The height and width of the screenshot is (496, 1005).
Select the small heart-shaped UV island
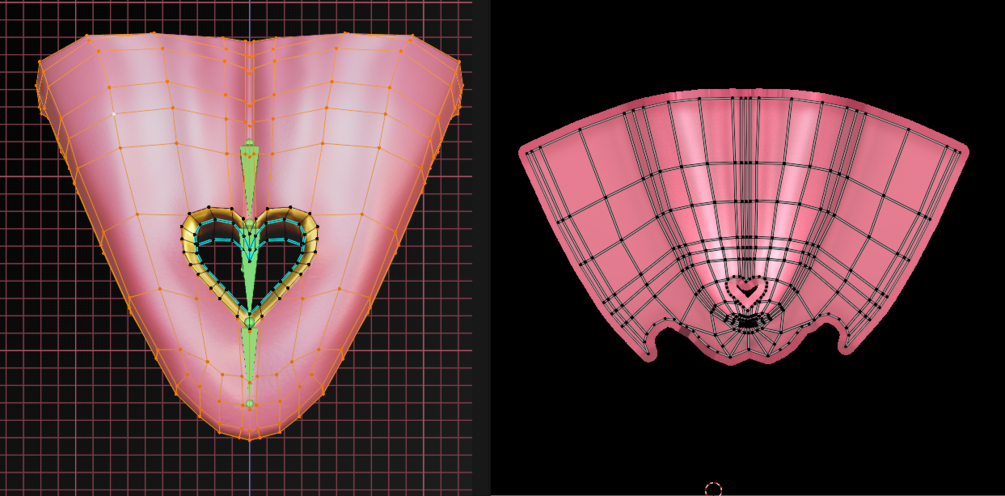click(x=749, y=292)
